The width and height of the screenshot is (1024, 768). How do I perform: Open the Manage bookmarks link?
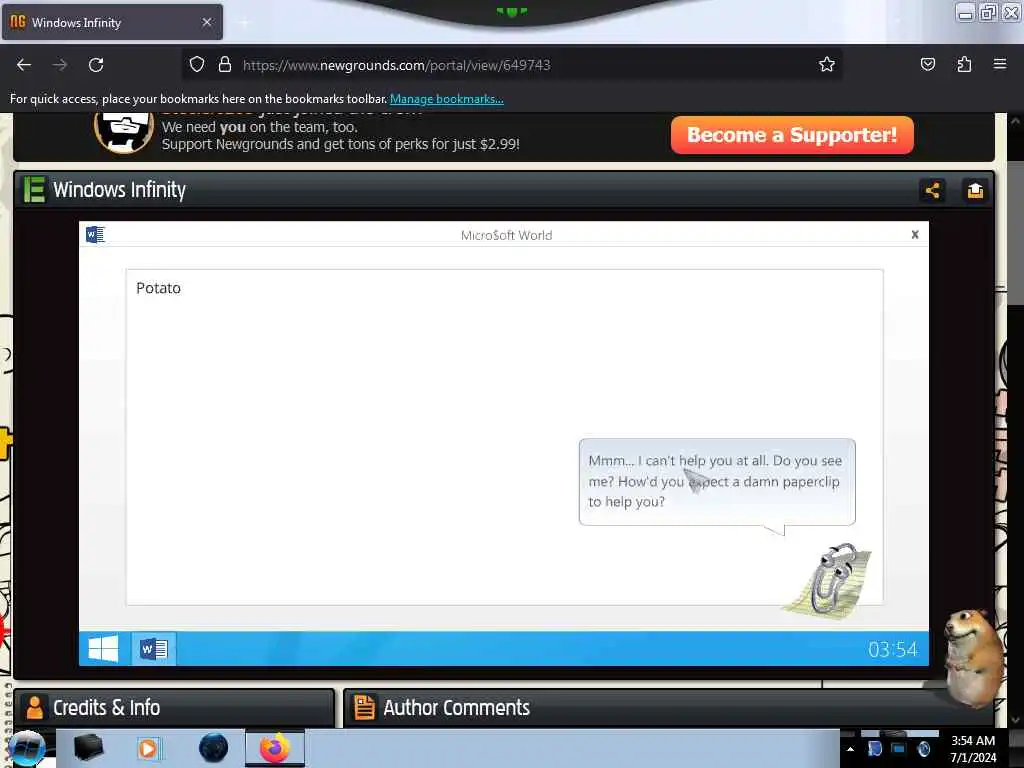[x=447, y=99]
